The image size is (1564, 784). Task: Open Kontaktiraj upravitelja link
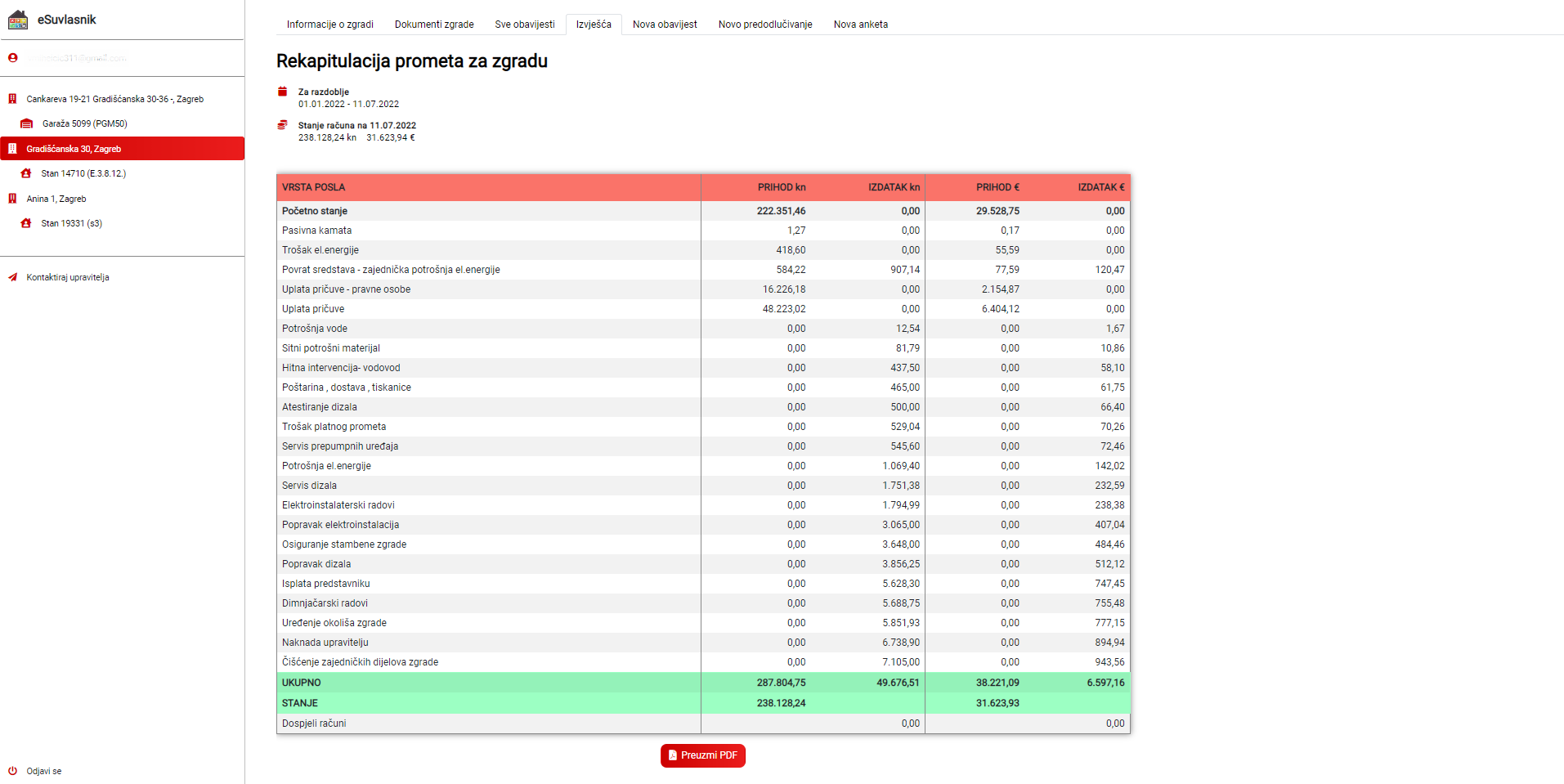coord(68,277)
